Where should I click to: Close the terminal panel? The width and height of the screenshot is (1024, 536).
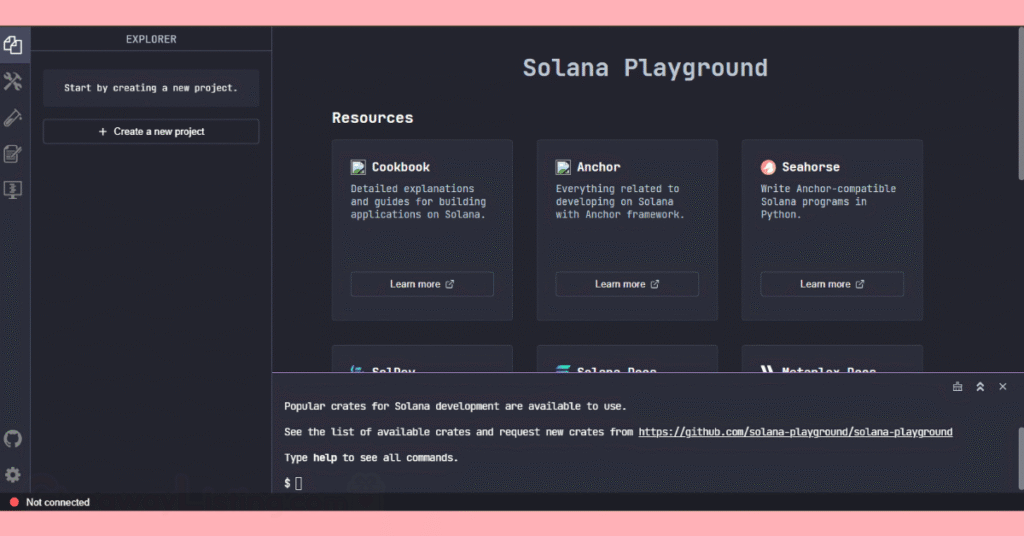(1003, 386)
